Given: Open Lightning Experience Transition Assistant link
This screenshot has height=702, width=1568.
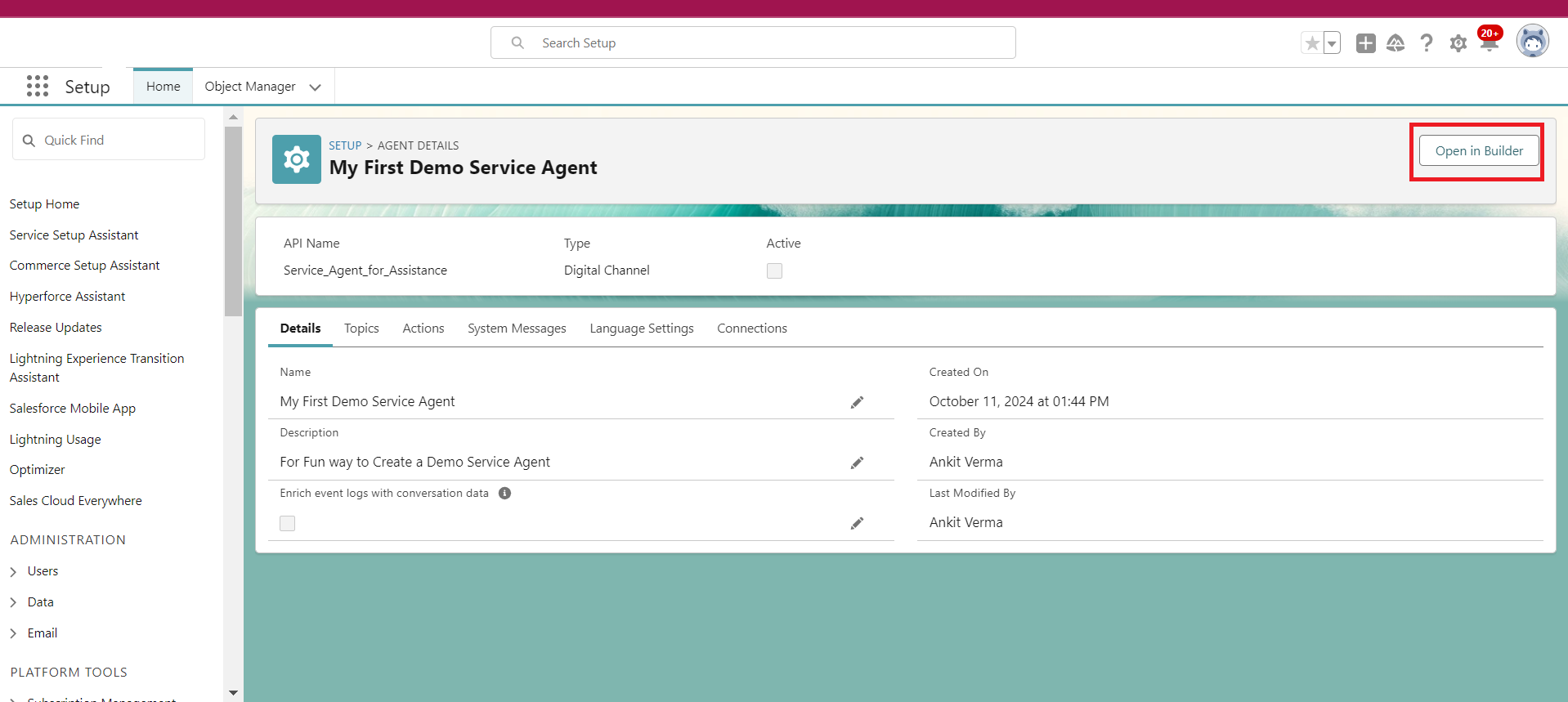Looking at the screenshot, I should pyautogui.click(x=97, y=368).
